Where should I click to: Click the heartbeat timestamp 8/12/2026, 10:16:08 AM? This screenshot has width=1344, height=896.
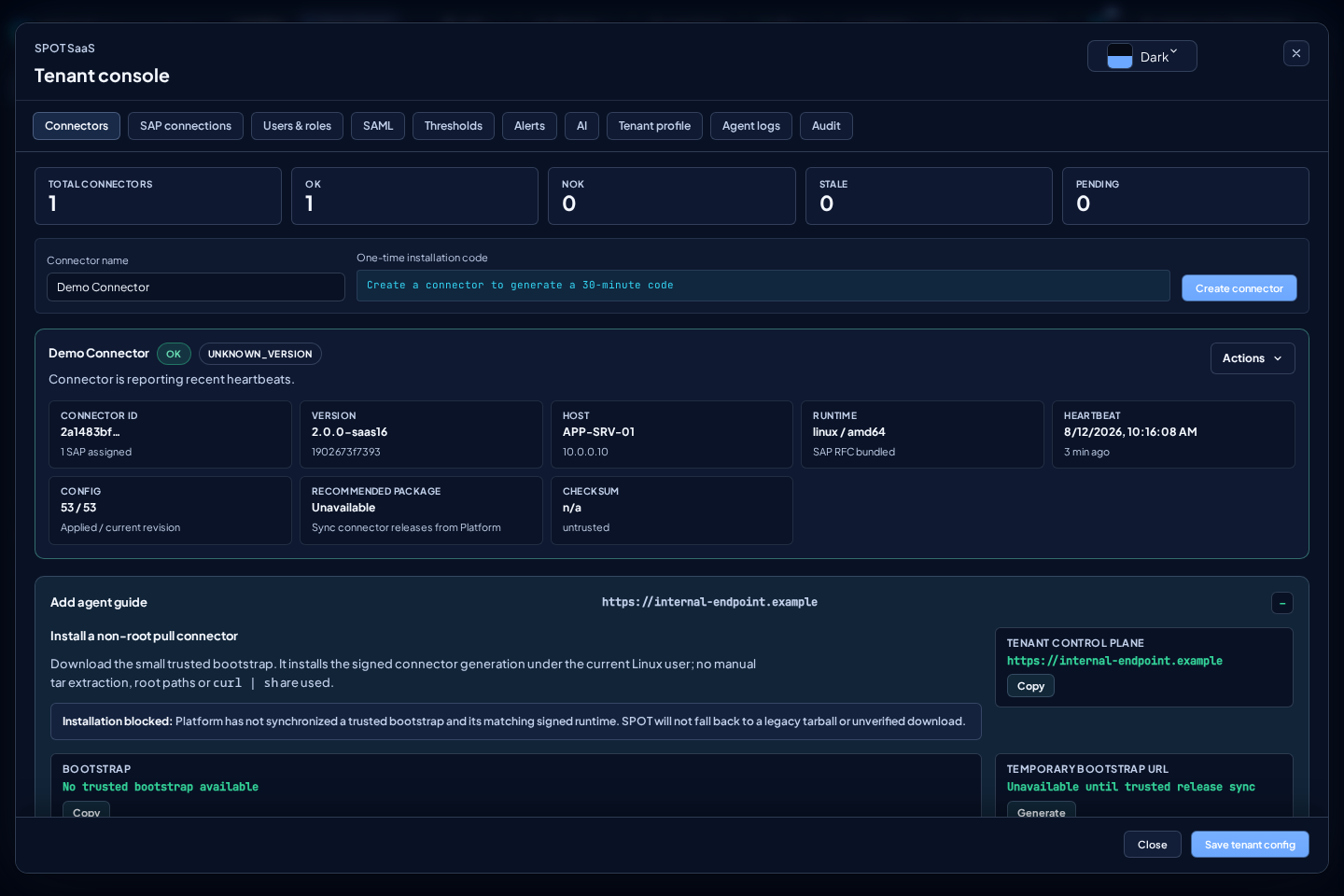point(1130,432)
